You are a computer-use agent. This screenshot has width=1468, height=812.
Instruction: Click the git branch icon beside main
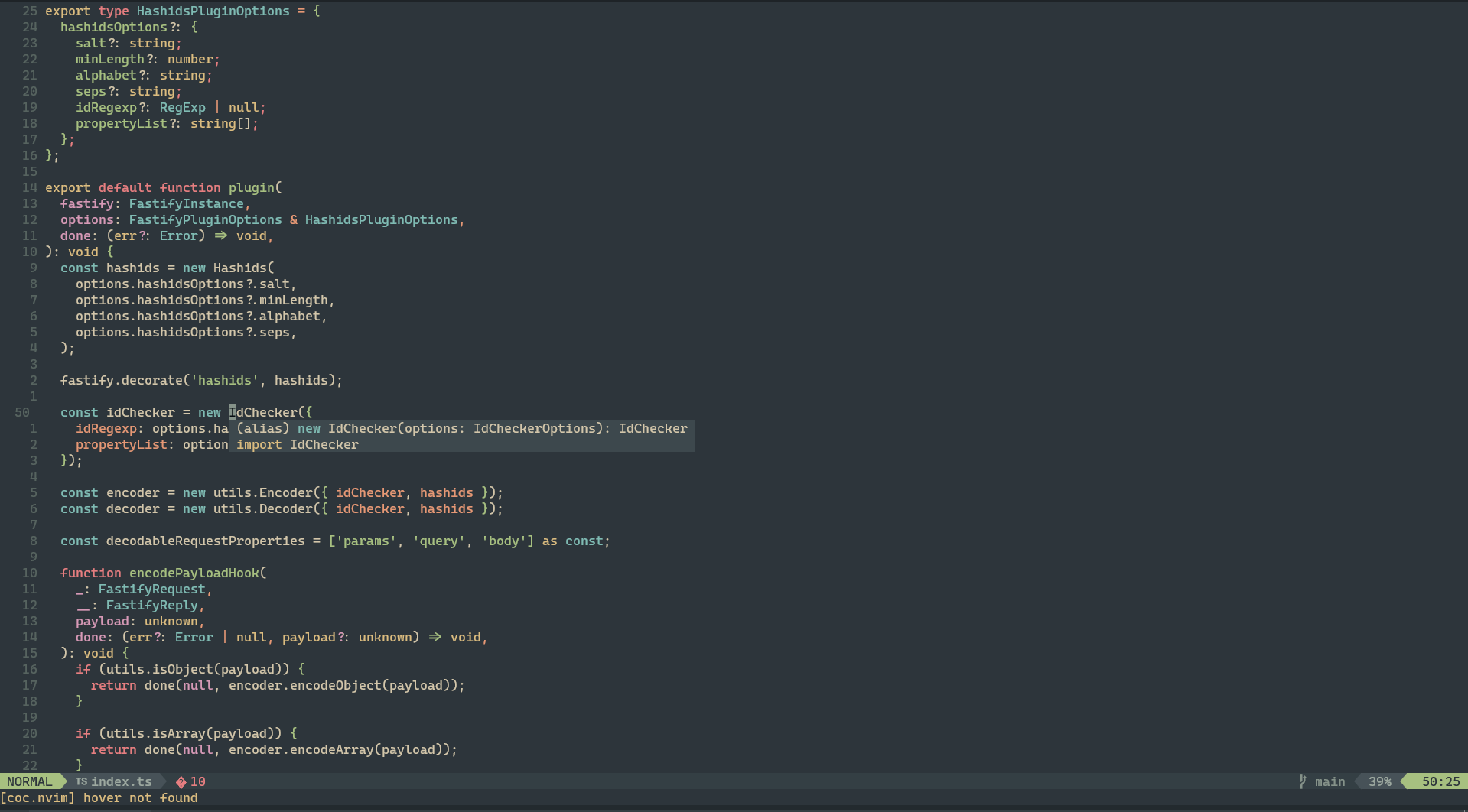[1303, 781]
